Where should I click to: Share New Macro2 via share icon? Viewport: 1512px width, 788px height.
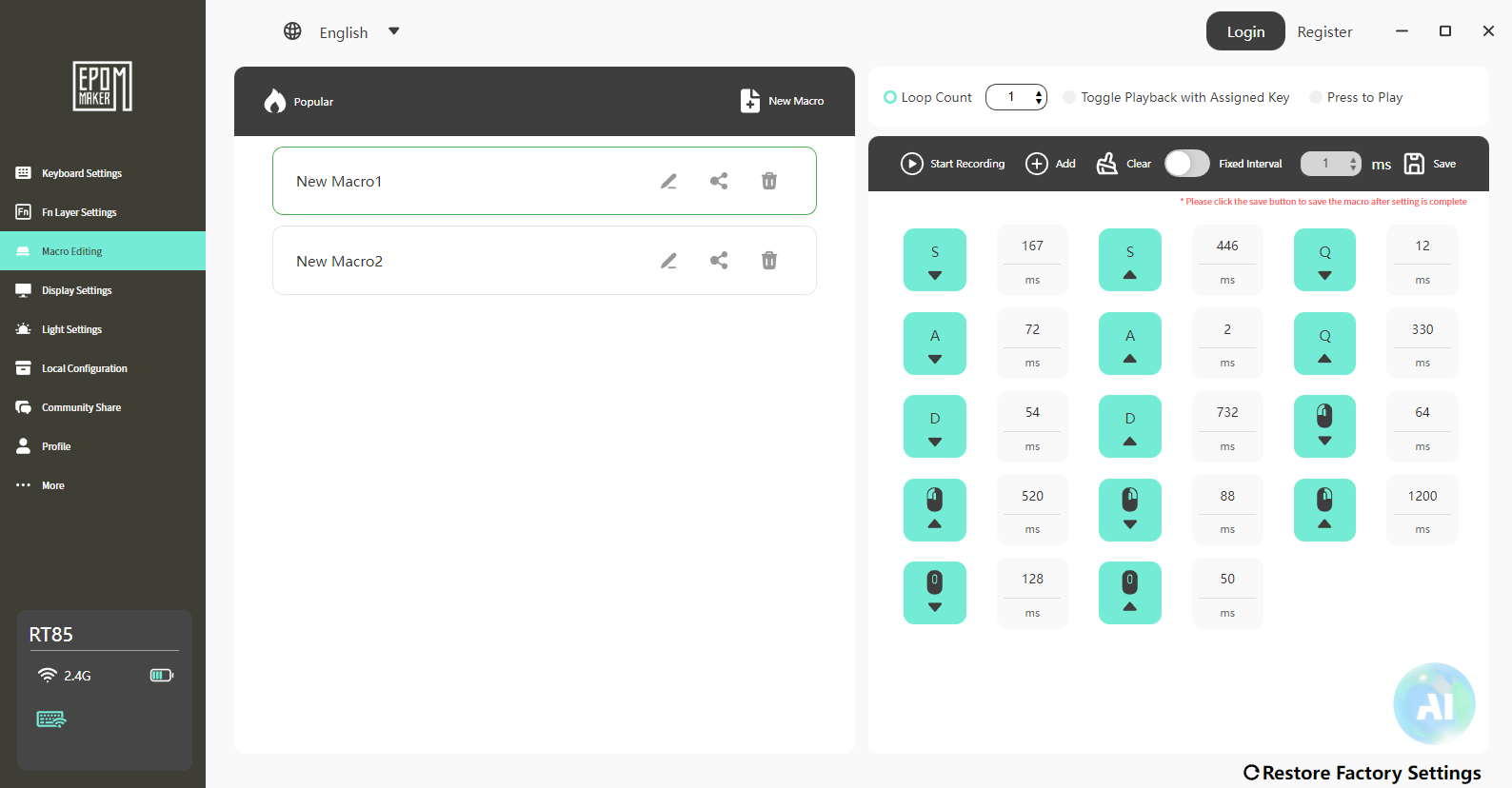(x=719, y=261)
